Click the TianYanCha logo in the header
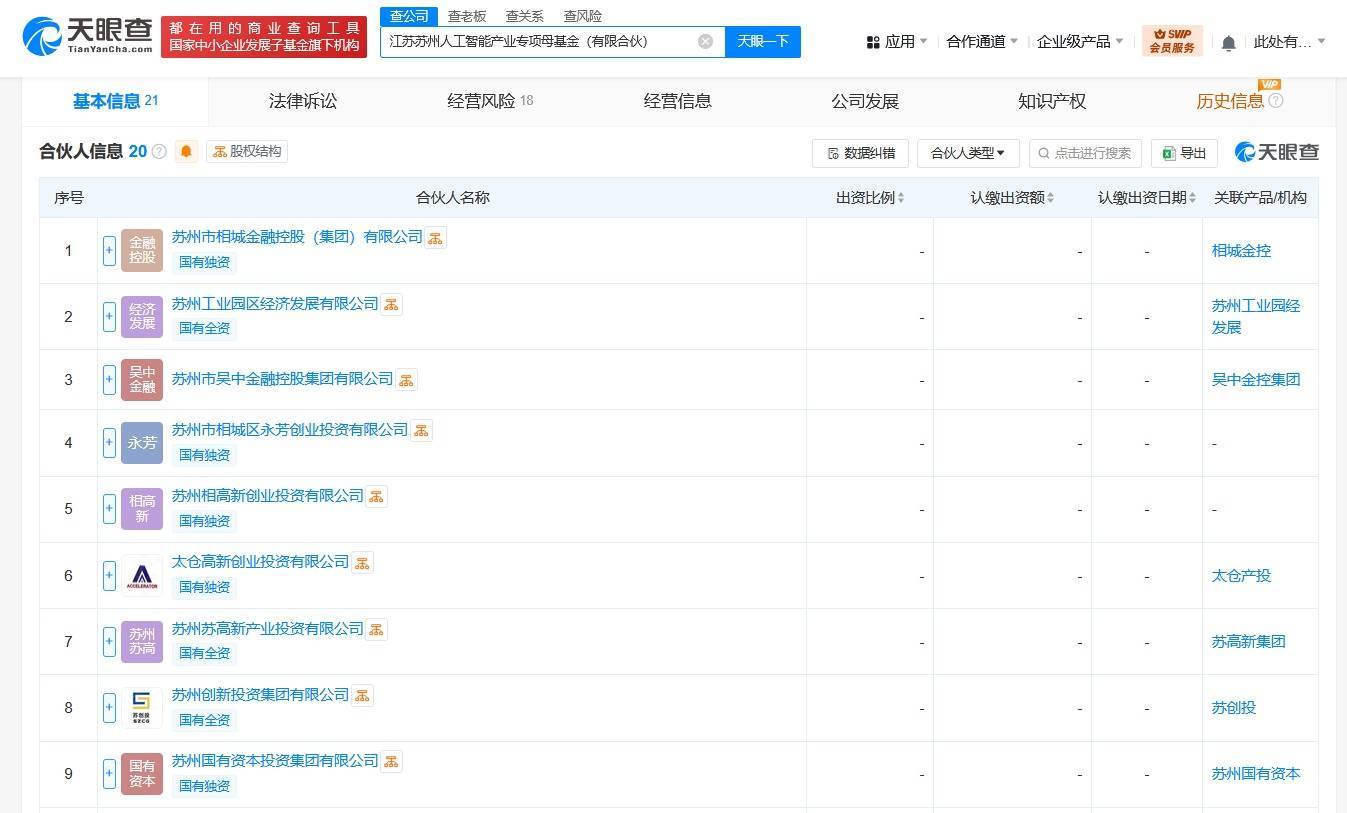Viewport: 1347px width, 813px height. click(88, 37)
